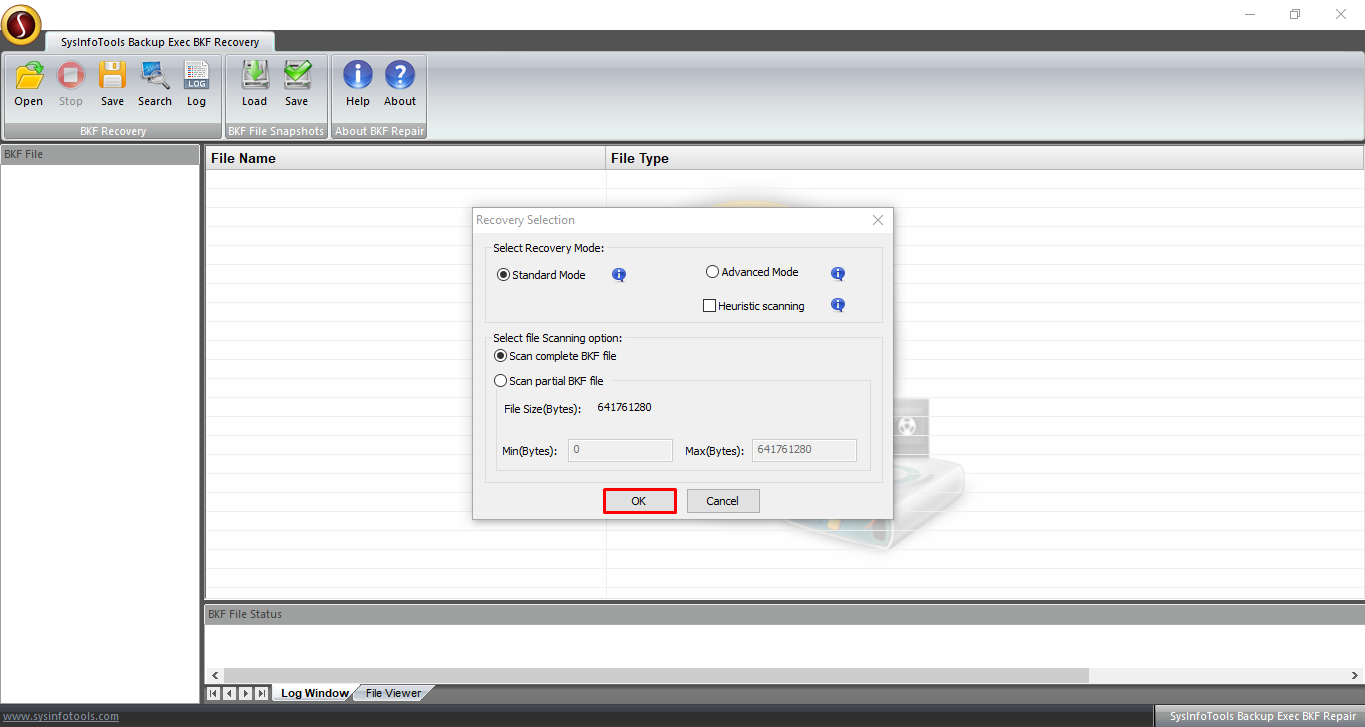Image resolution: width=1365 pixels, height=727 pixels.
Task: Click the File Name column header
Action: pyautogui.click(x=405, y=158)
